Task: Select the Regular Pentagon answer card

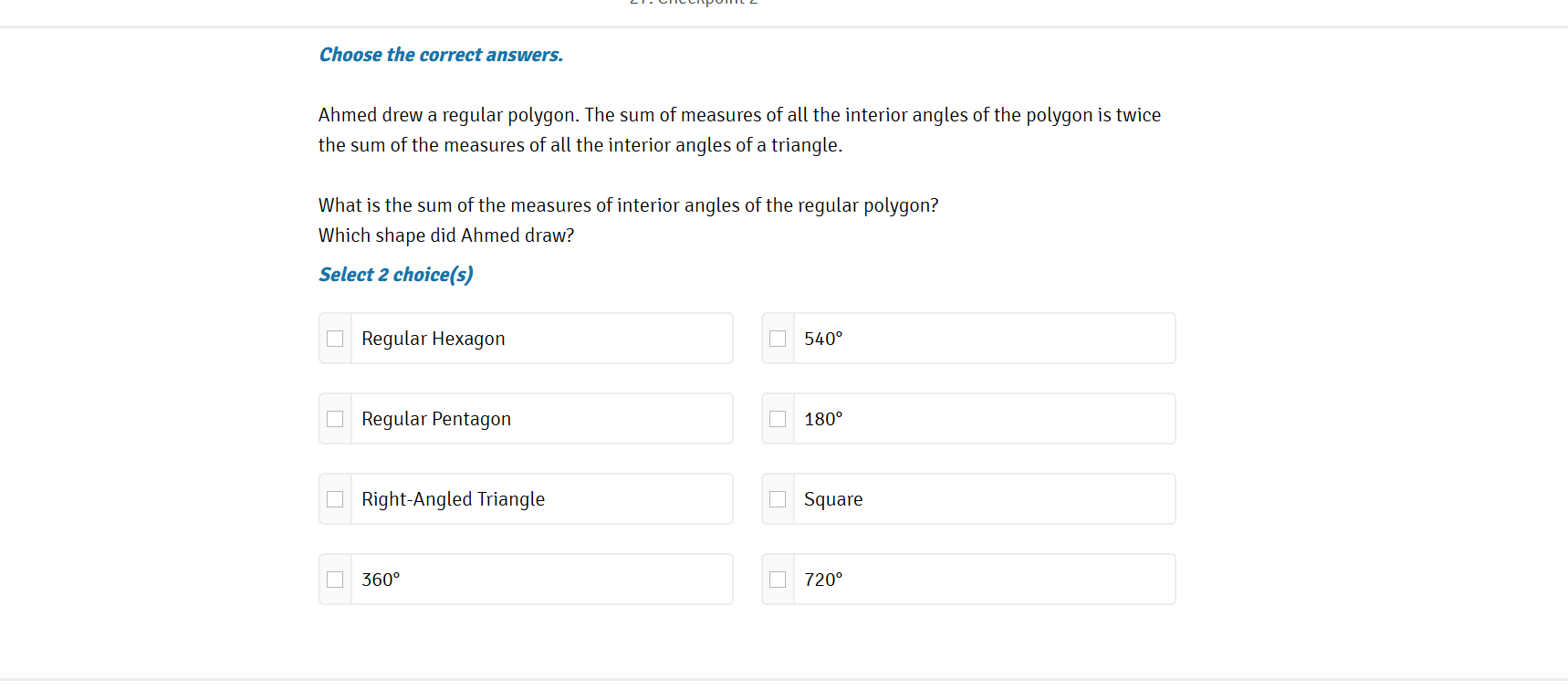Action: (x=525, y=418)
